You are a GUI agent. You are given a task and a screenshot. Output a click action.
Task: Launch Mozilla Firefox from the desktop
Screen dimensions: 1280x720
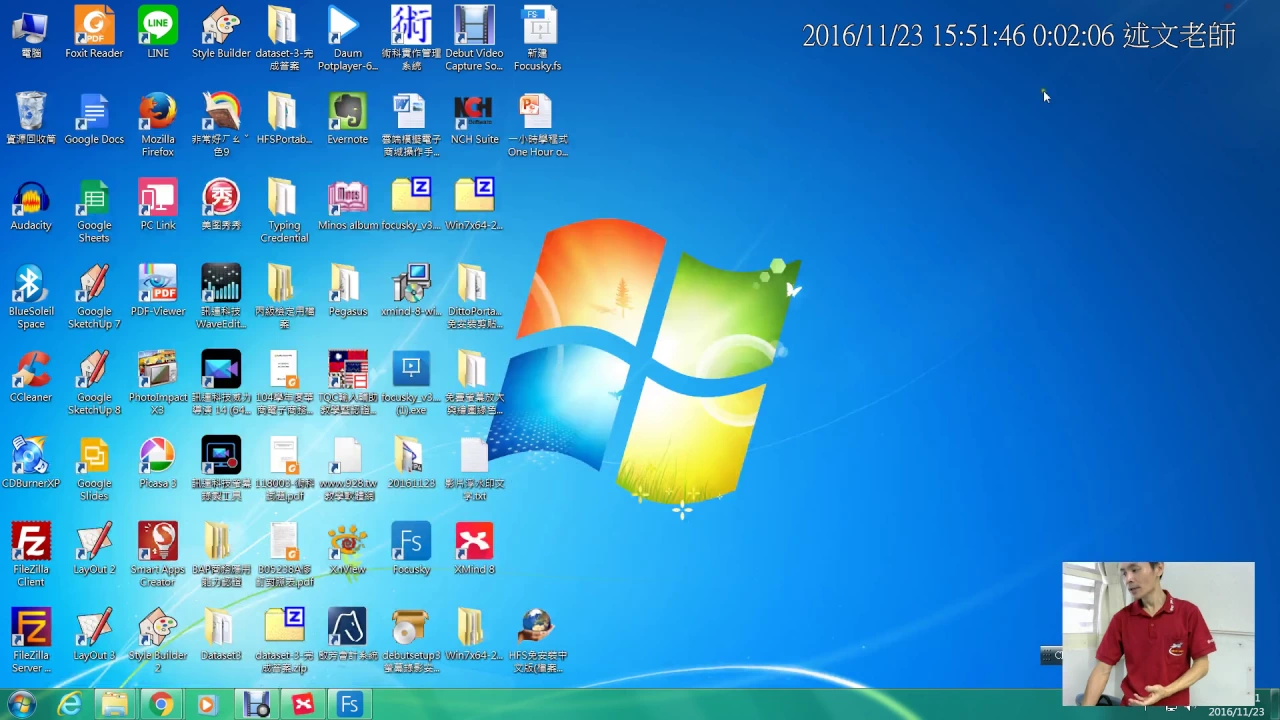point(158,124)
